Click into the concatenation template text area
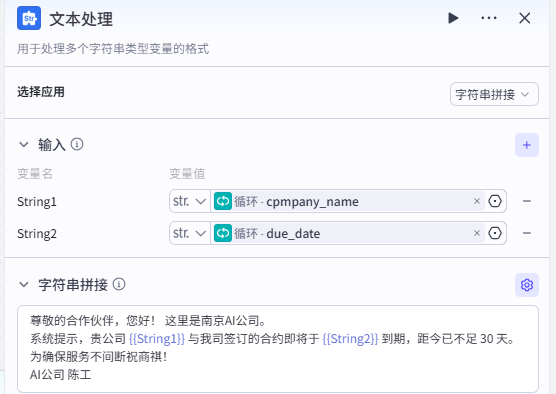The image size is (556, 394). click(x=278, y=349)
